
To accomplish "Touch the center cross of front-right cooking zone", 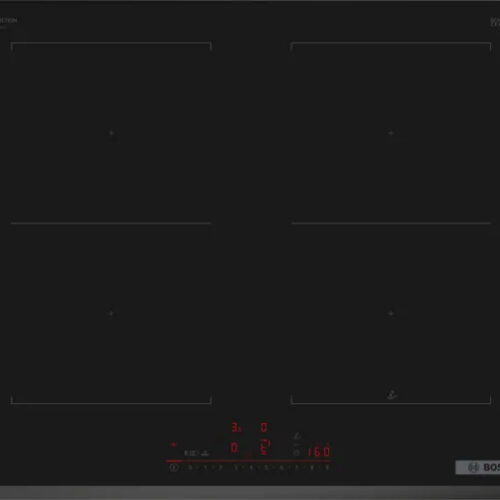I will (391, 313).
